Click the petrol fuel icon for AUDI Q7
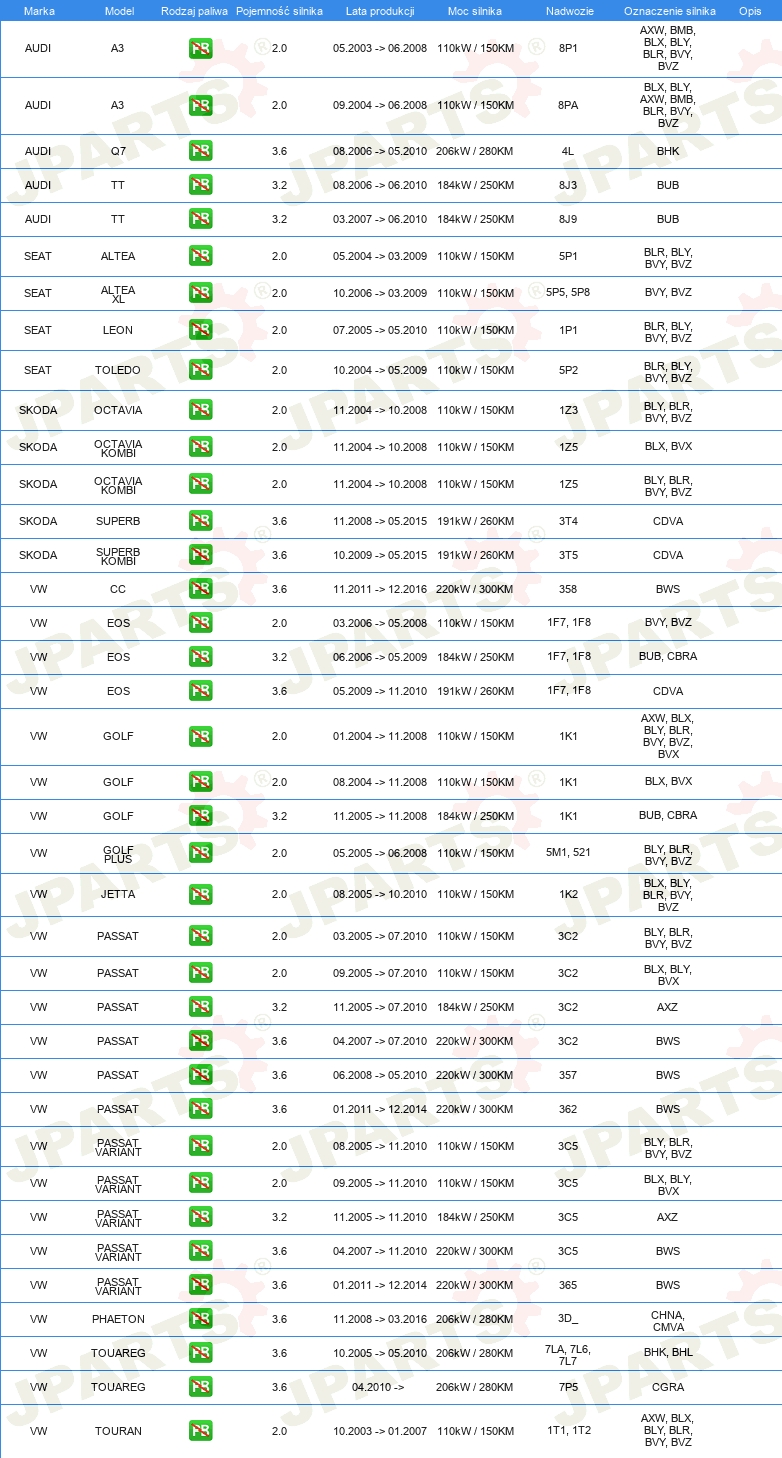Image resolution: width=782 pixels, height=1458 pixels. [x=200, y=151]
